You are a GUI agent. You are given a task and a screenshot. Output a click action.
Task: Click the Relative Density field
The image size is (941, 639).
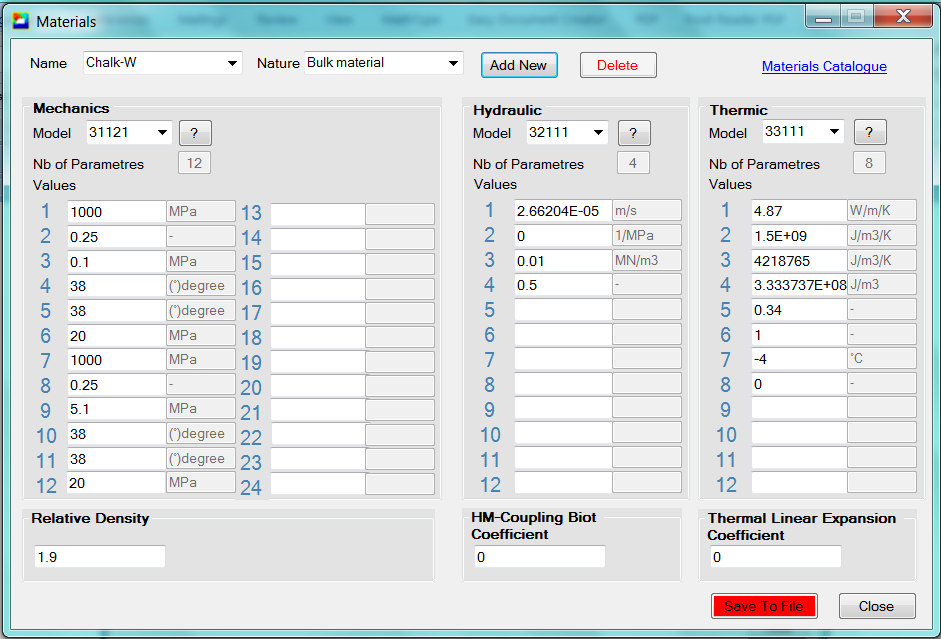pos(98,557)
